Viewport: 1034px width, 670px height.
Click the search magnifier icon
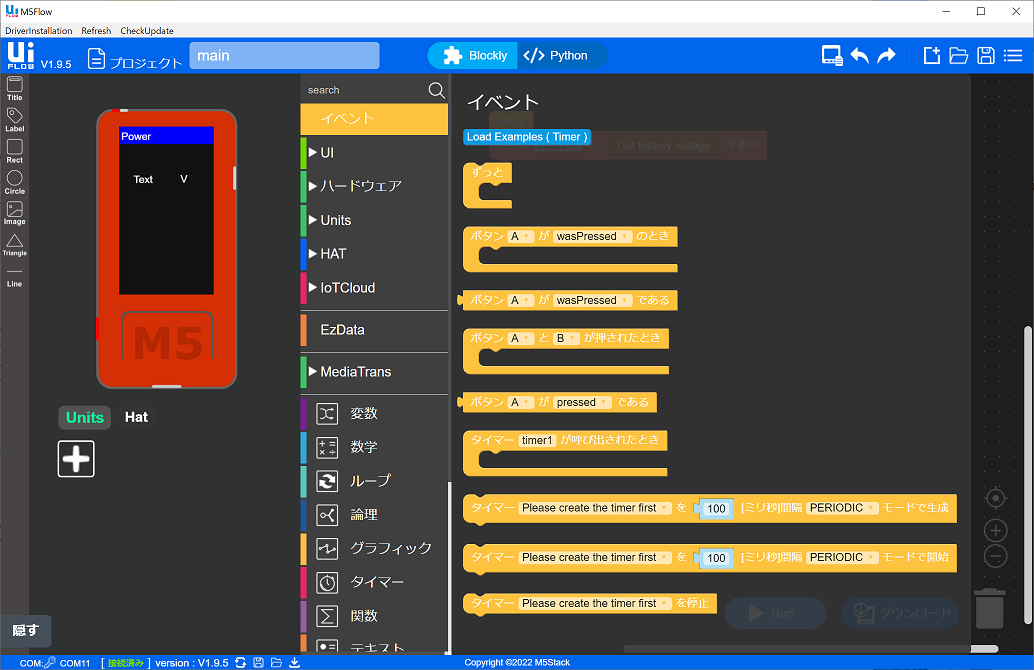click(x=437, y=90)
